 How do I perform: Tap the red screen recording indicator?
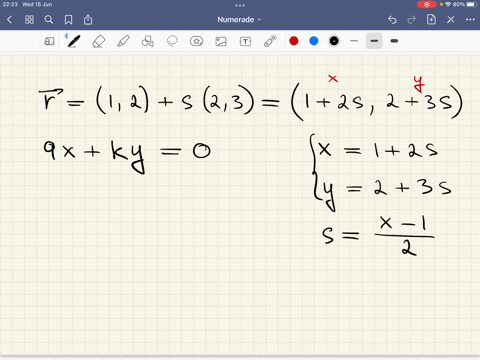[x=426, y=4]
